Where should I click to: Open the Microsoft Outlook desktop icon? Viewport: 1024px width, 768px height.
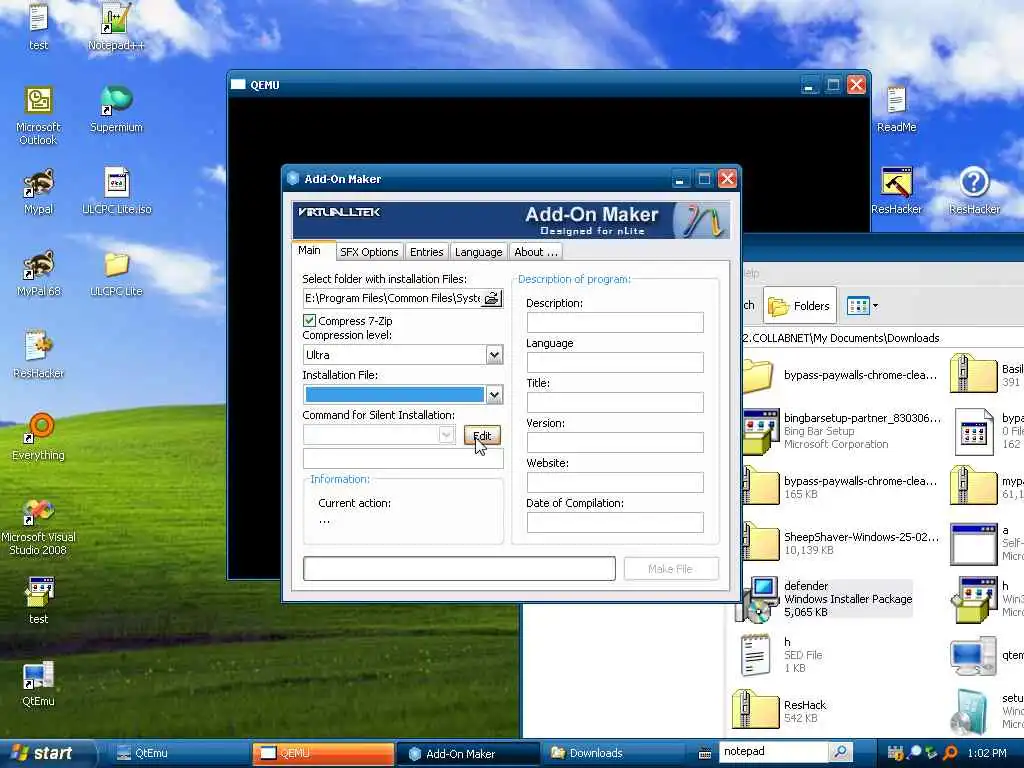(x=39, y=115)
